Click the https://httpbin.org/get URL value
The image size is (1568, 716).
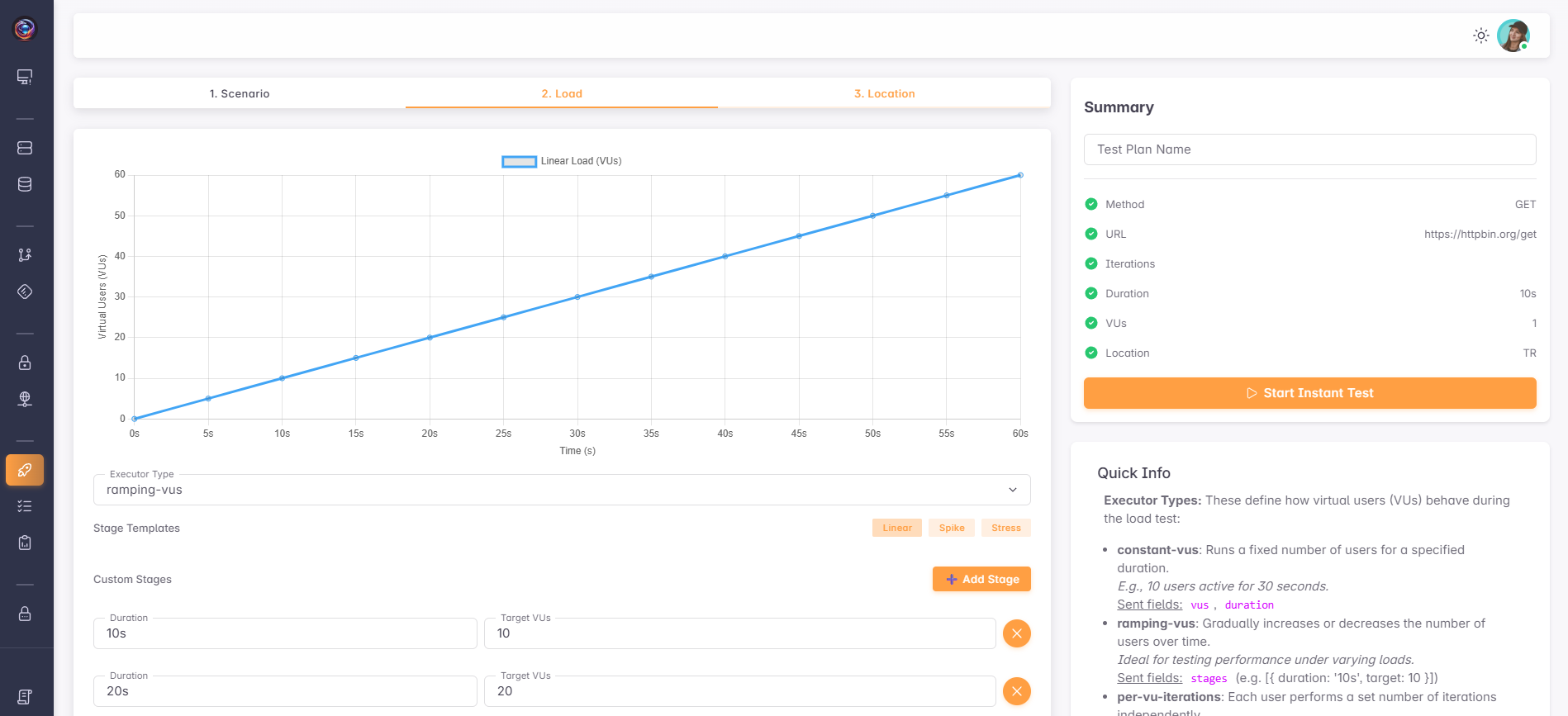(1480, 234)
